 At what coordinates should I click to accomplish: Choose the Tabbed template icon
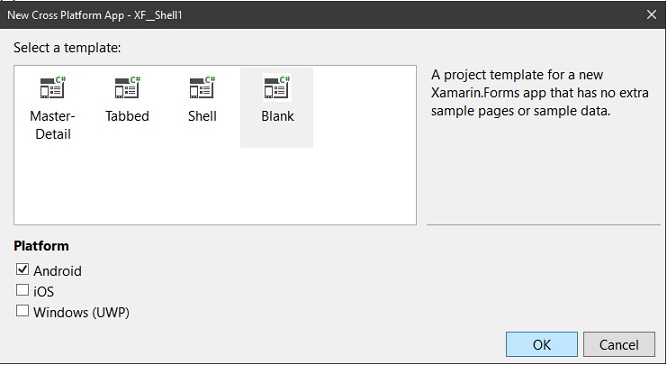click(127, 87)
